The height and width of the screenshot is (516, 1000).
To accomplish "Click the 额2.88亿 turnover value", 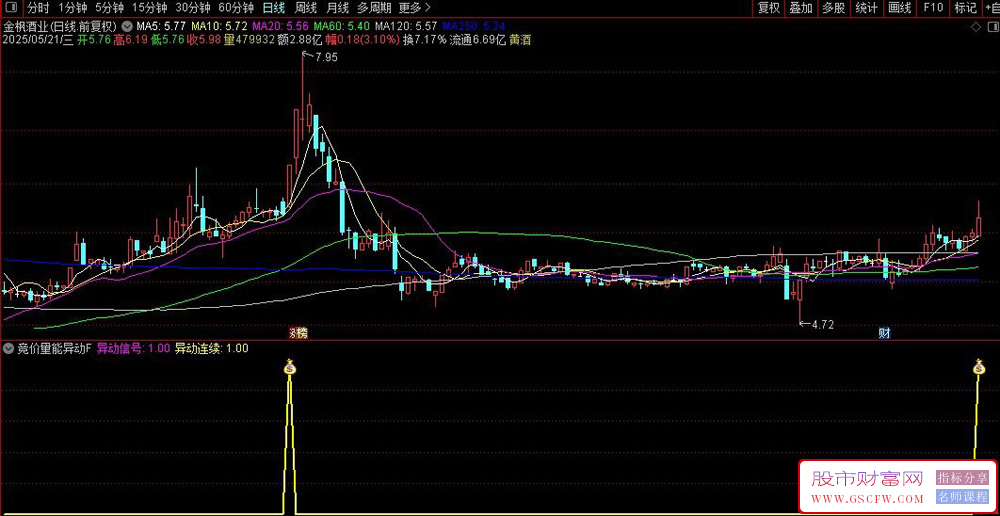I will 300,40.
